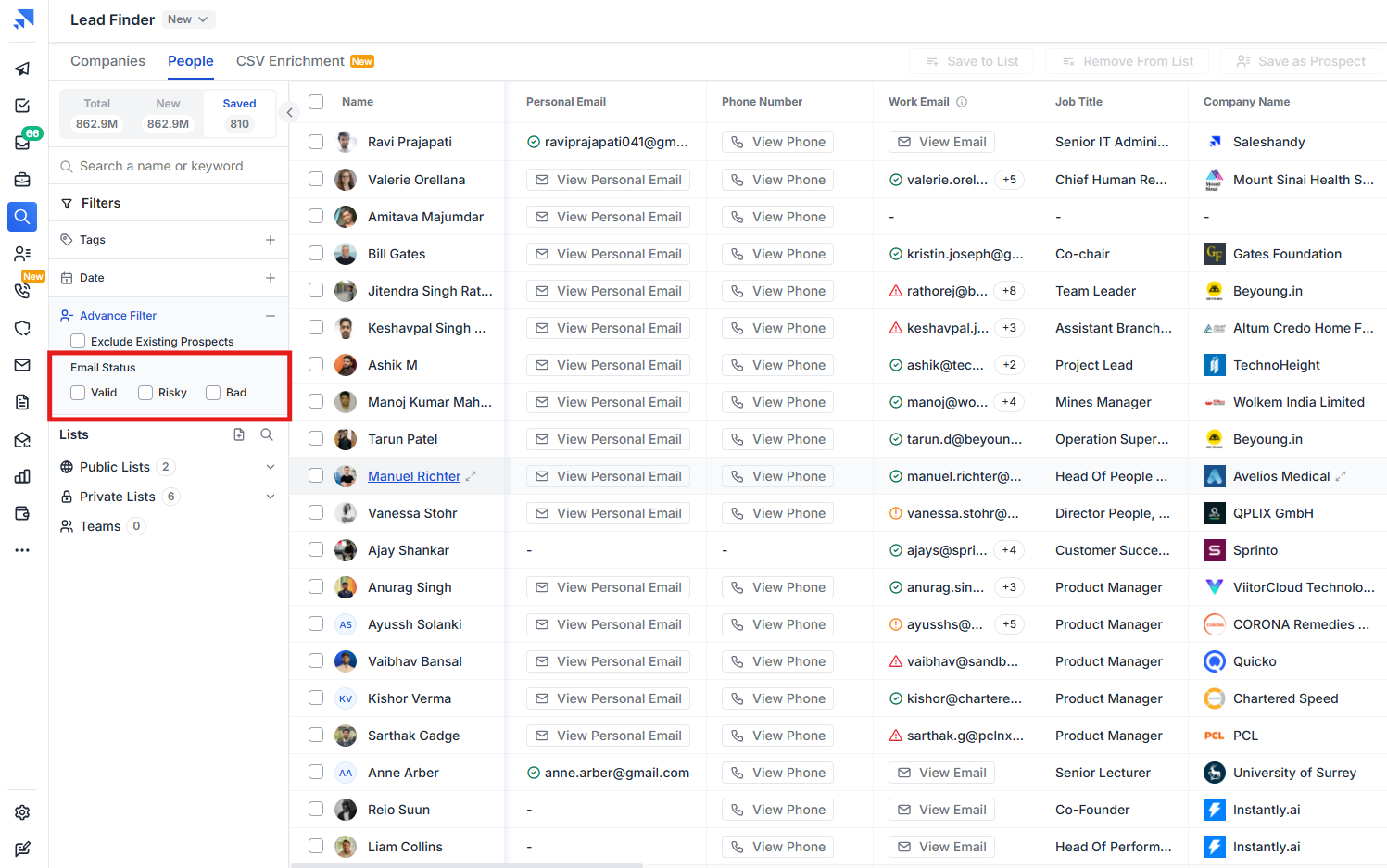Switch to the CSV Enrichment tab
This screenshot has width=1387, height=868.
[x=305, y=61]
